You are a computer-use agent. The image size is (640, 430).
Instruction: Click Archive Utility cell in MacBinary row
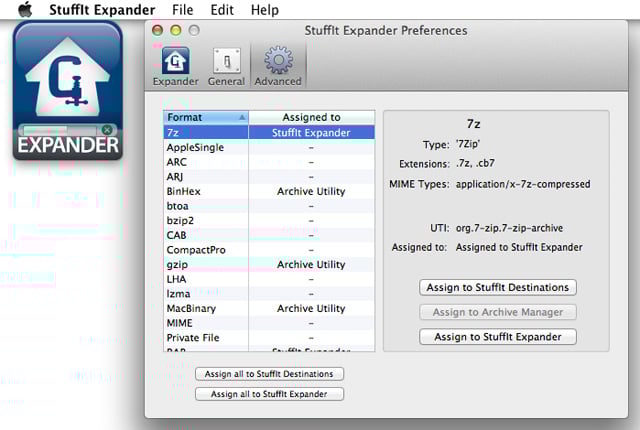pyautogui.click(x=311, y=308)
